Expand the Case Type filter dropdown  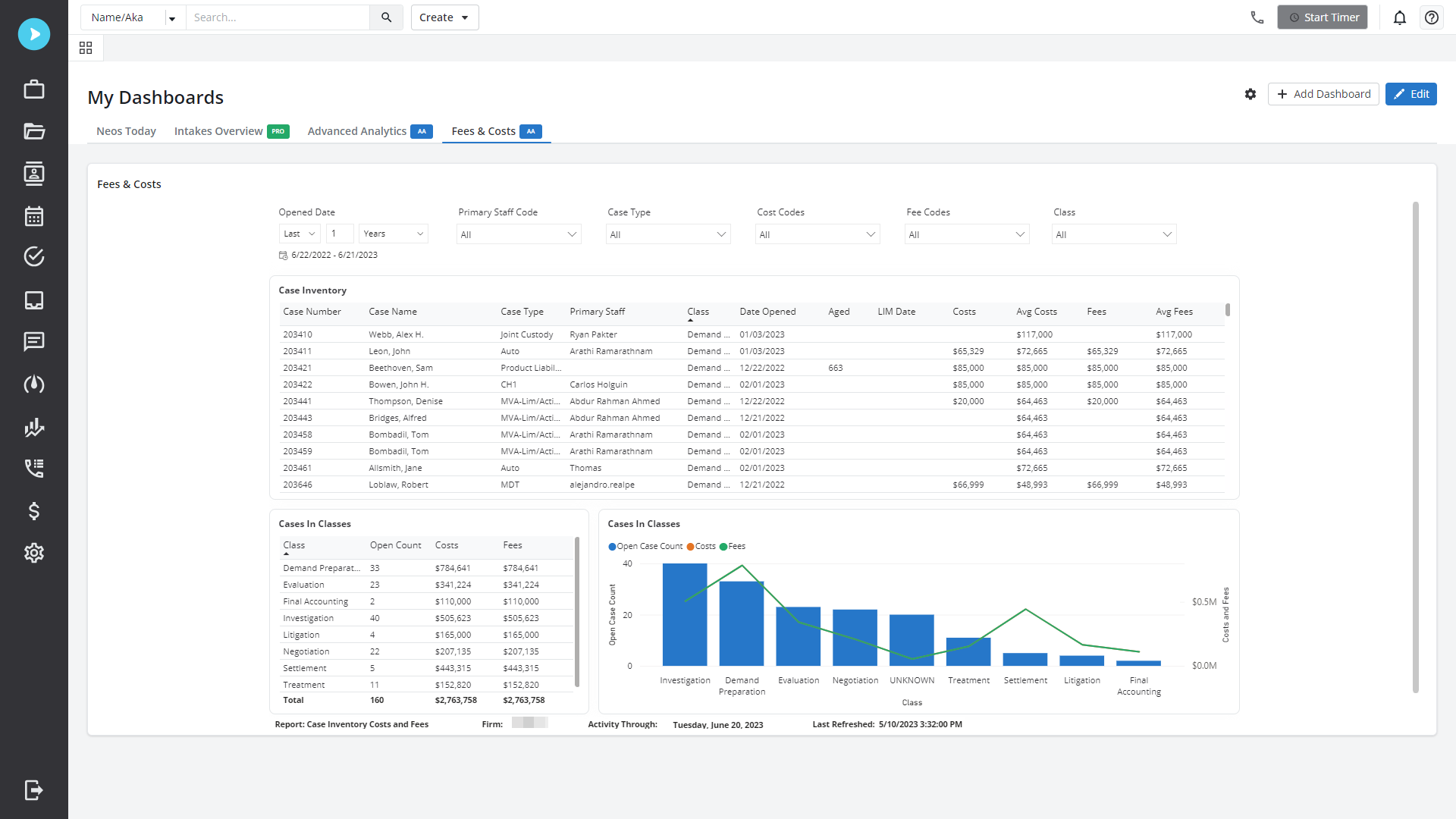[668, 234]
